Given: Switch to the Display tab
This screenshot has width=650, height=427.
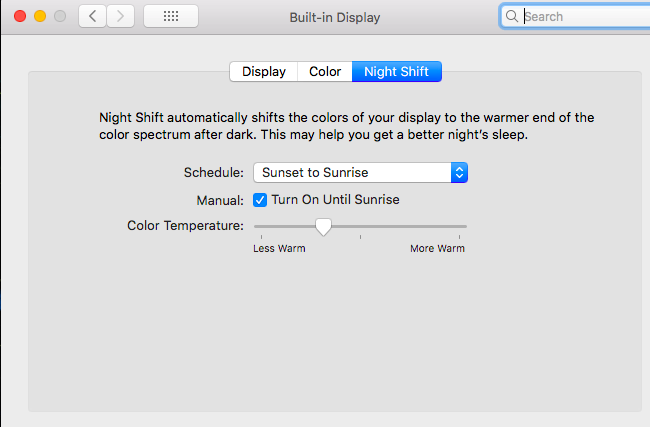Looking at the screenshot, I should coord(264,72).
